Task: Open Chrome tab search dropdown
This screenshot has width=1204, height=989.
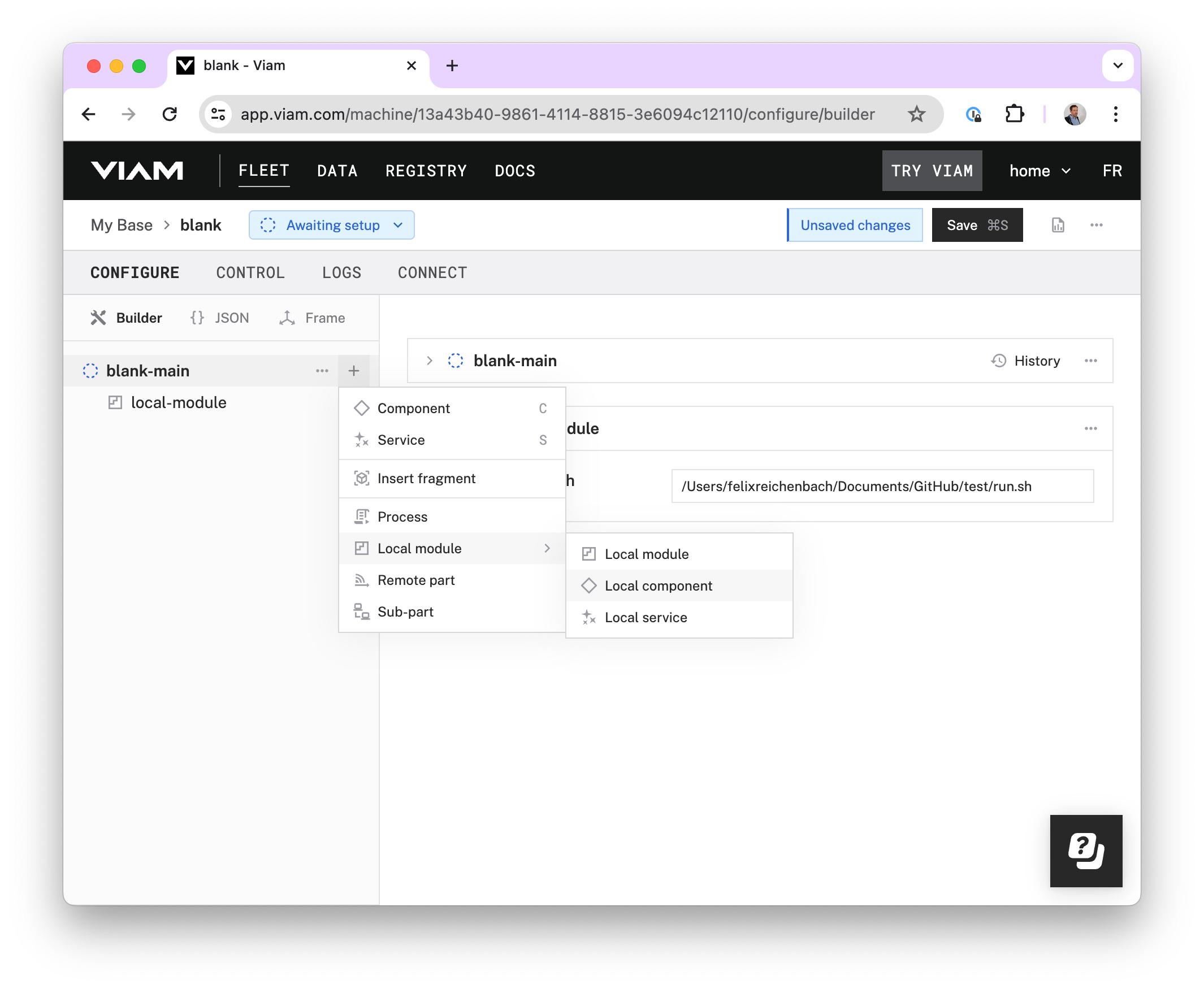Action: click(1117, 66)
